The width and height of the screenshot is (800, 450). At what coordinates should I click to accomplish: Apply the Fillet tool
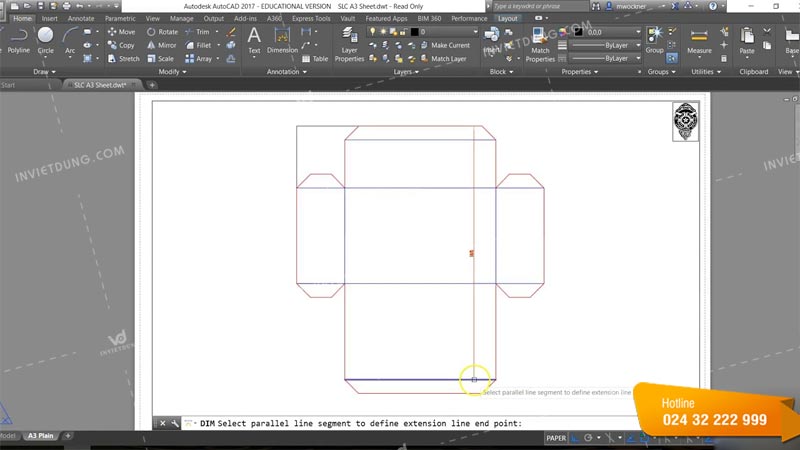198,45
